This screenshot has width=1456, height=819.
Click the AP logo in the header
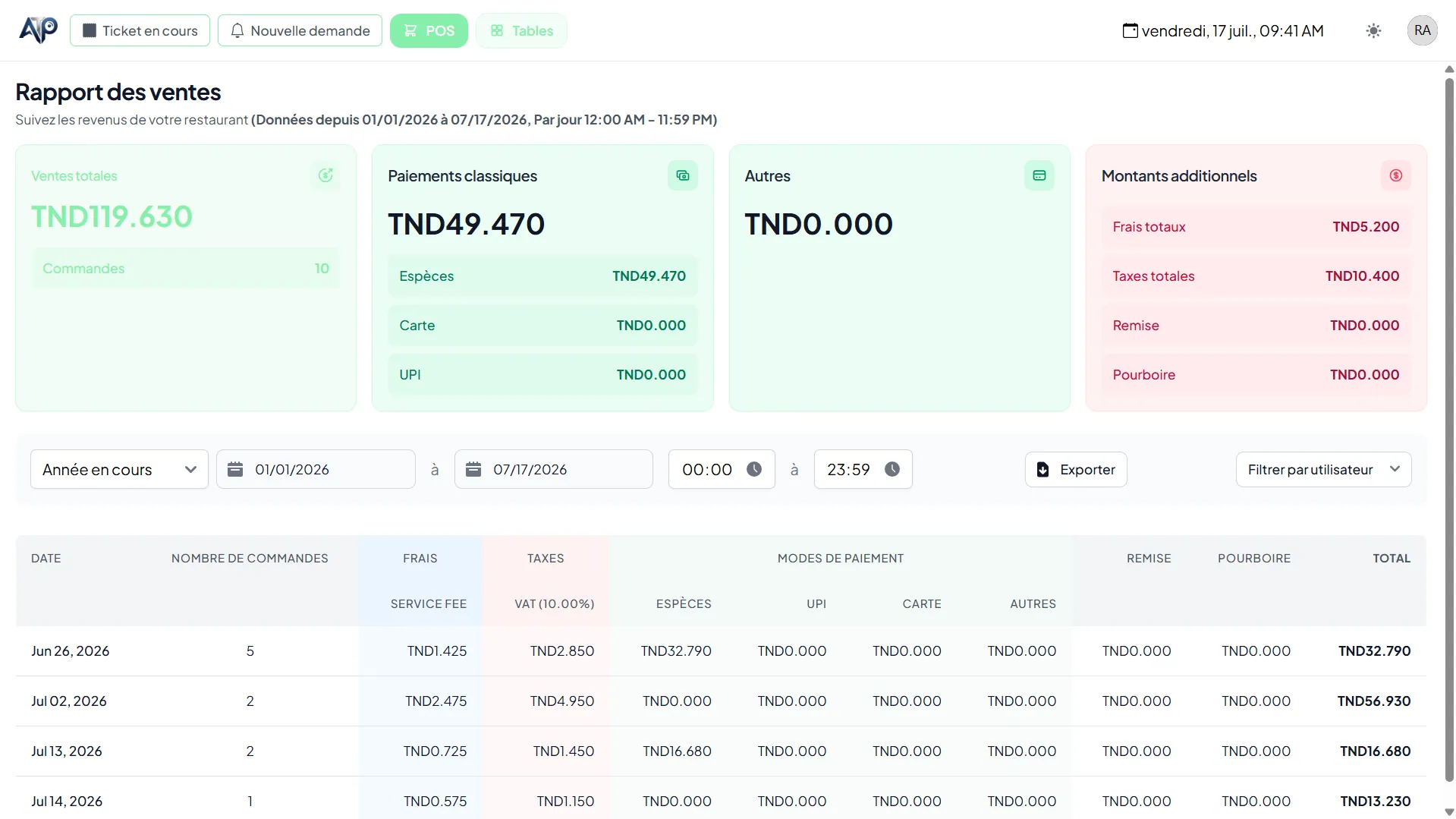click(38, 30)
